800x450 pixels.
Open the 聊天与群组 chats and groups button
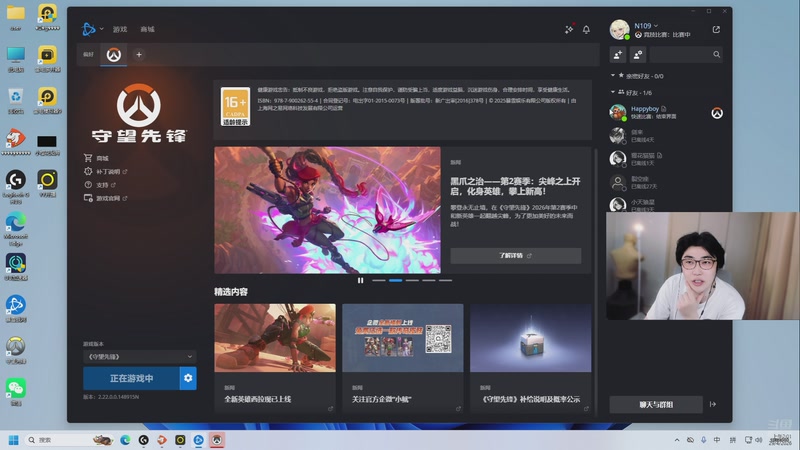click(x=656, y=405)
